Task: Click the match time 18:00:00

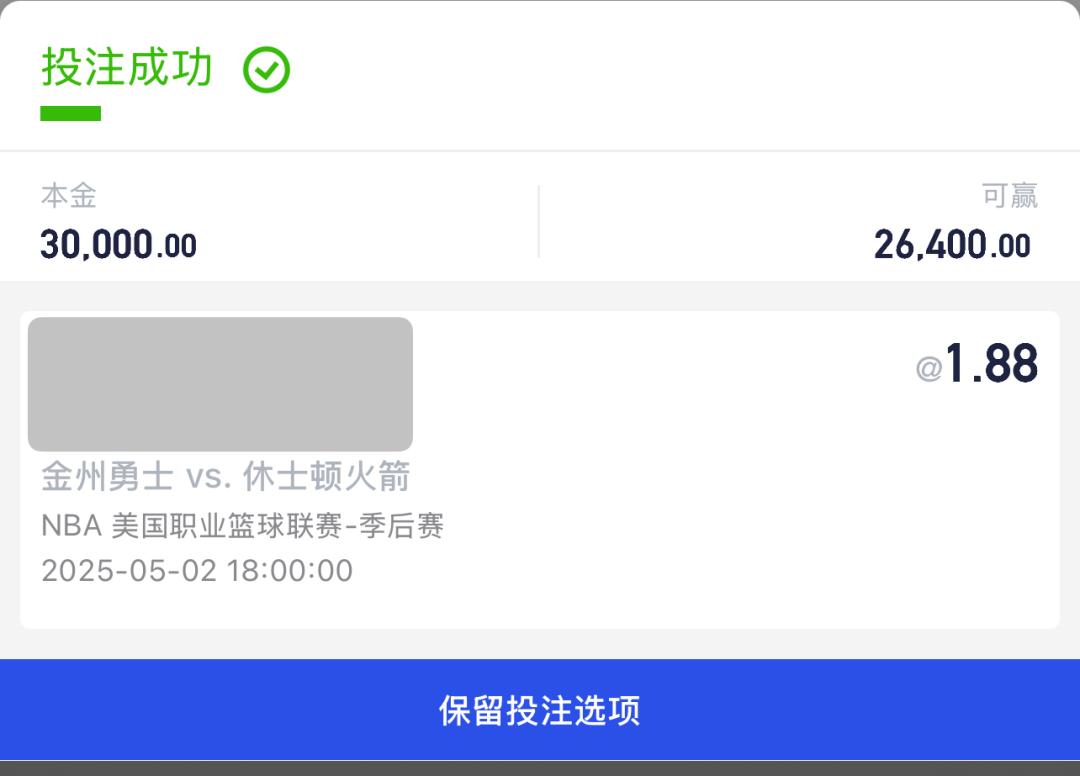Action: 290,571
